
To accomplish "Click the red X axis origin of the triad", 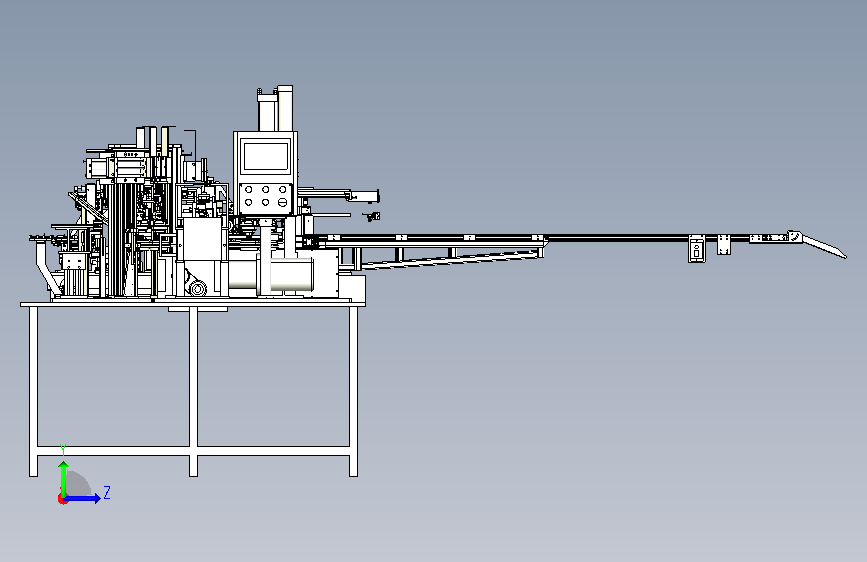I will coord(62,499).
